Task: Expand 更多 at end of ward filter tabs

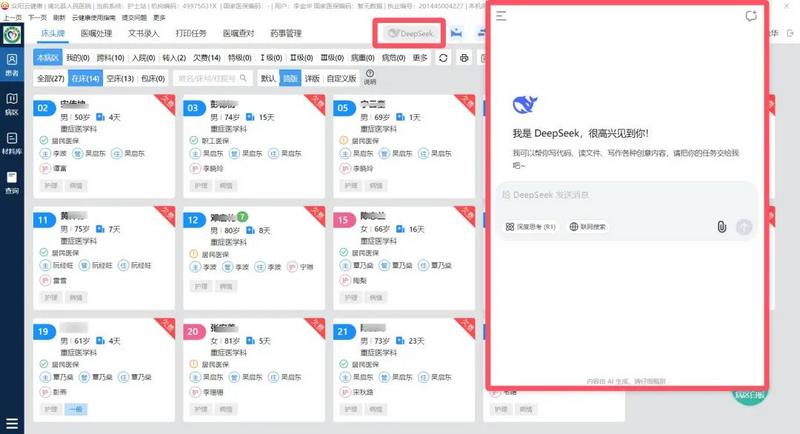Action: coord(420,58)
